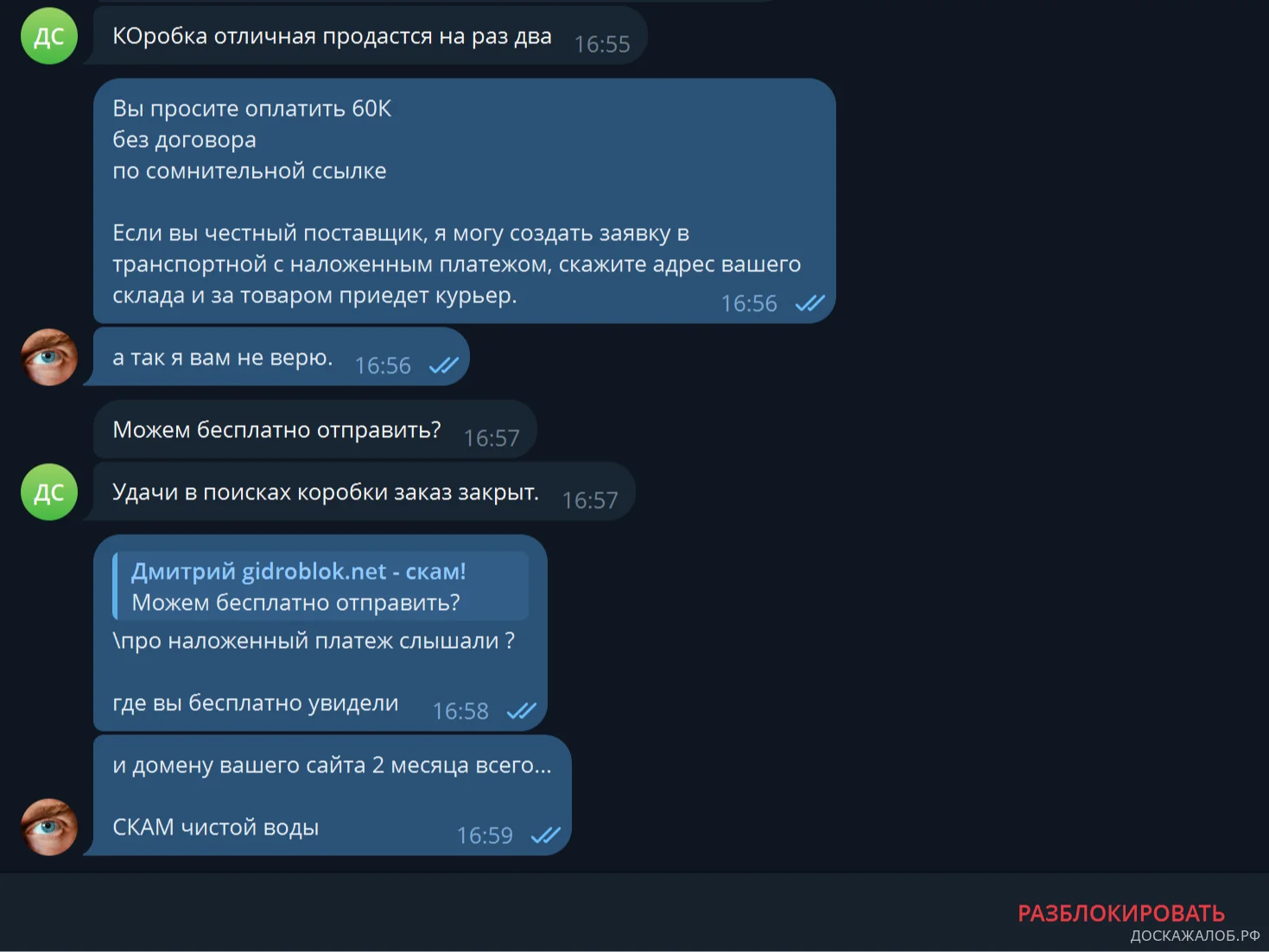Viewport: 1269px width, 952px height.
Task: Open eye avatar next to 'а так я вам не верю'
Action: [49, 357]
